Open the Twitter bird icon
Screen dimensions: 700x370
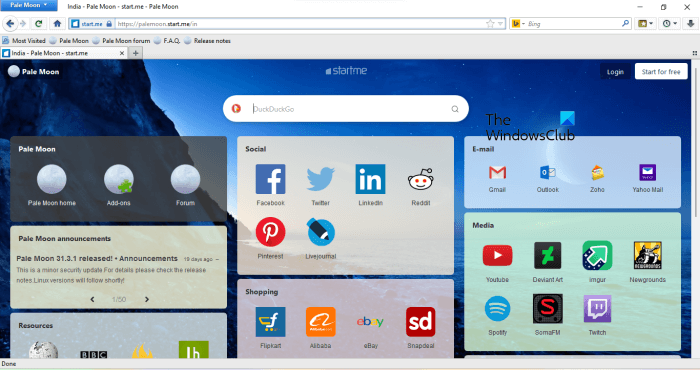321,179
